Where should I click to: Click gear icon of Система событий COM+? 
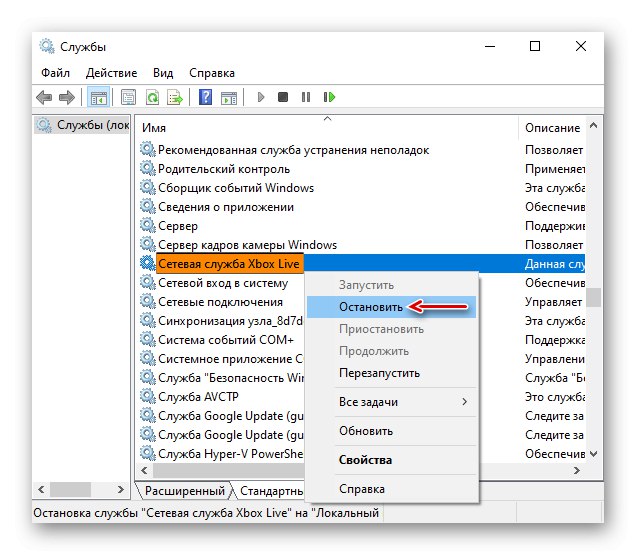pos(148,339)
